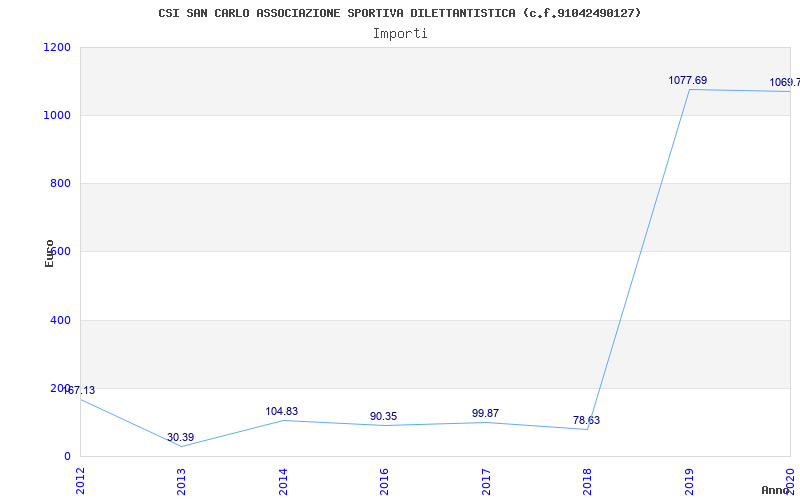Click the 2018 x-axis label
Image resolution: width=800 pixels, height=500 pixels.
tap(587, 481)
